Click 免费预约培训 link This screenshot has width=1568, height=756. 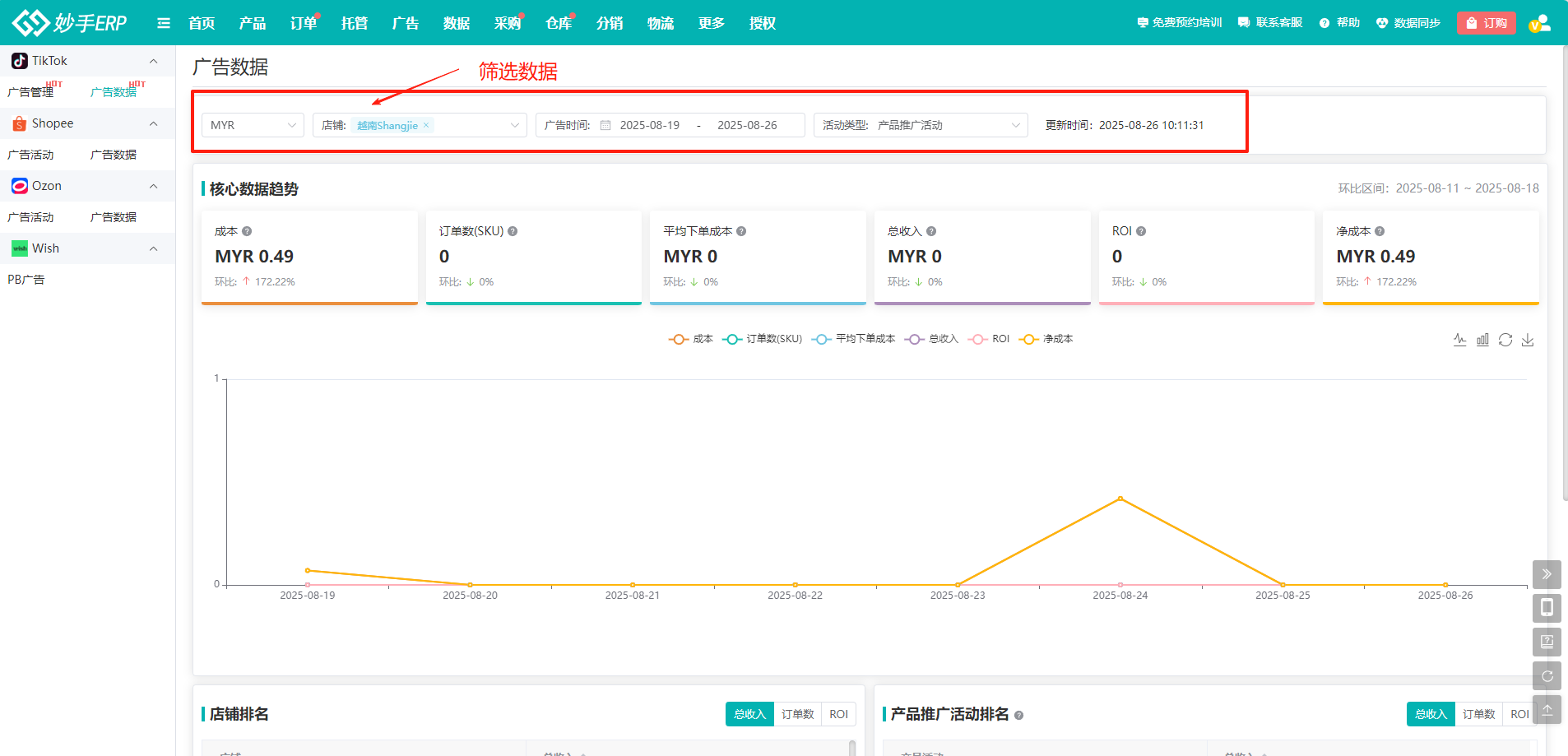coord(1180,23)
